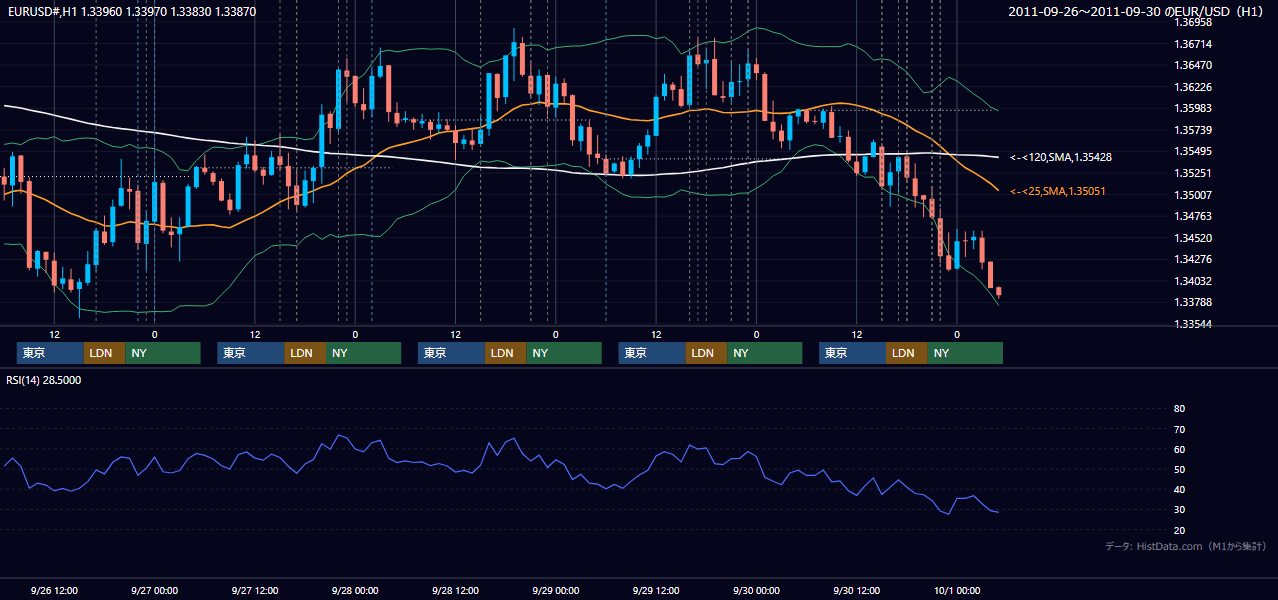Click price axis value 1.35739

1192,130
